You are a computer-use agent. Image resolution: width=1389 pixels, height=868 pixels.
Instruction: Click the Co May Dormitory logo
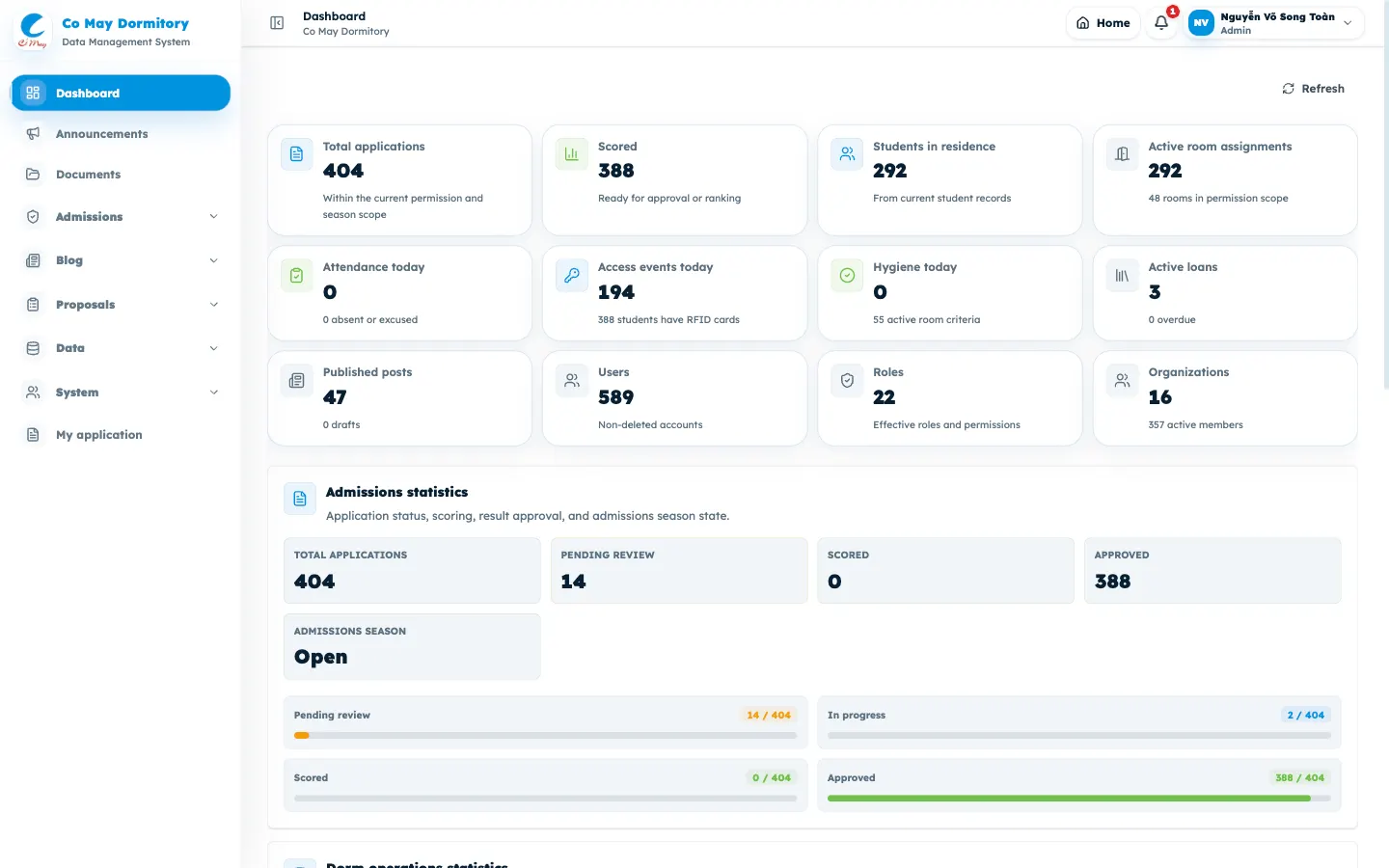[x=33, y=30]
